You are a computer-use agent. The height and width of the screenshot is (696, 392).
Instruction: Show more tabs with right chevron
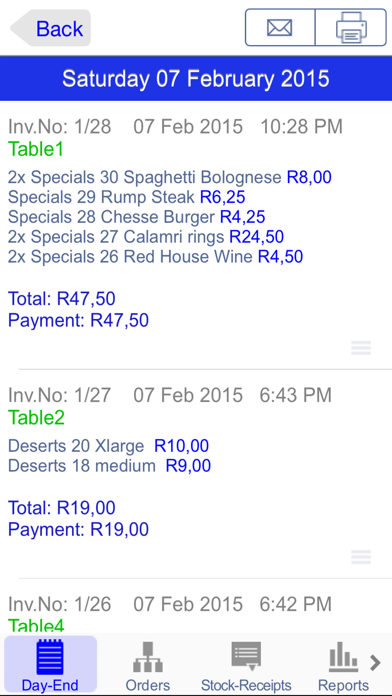tap(376, 663)
